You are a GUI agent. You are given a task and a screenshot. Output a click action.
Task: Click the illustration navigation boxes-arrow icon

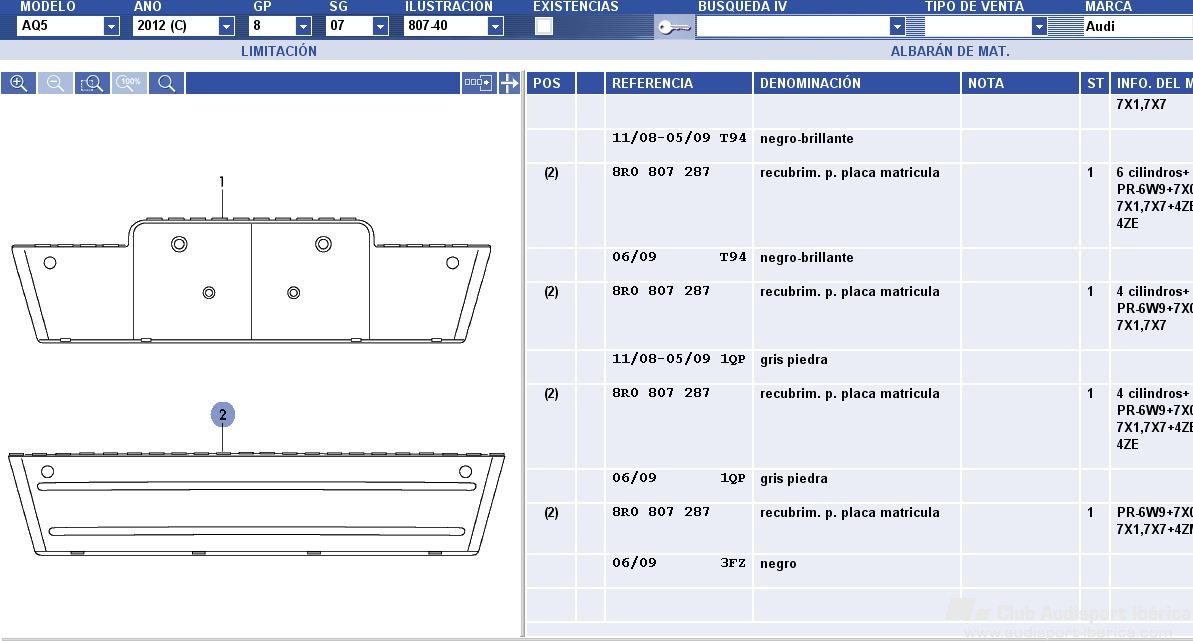point(477,84)
